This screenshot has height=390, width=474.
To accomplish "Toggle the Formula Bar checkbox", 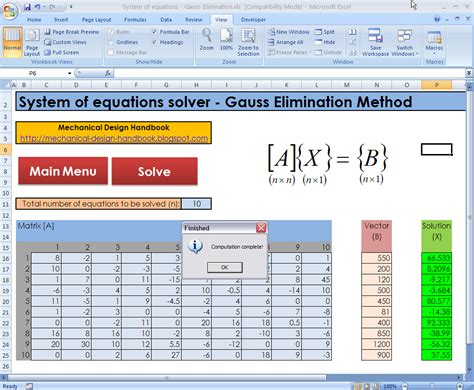I will [x=154, y=32].
